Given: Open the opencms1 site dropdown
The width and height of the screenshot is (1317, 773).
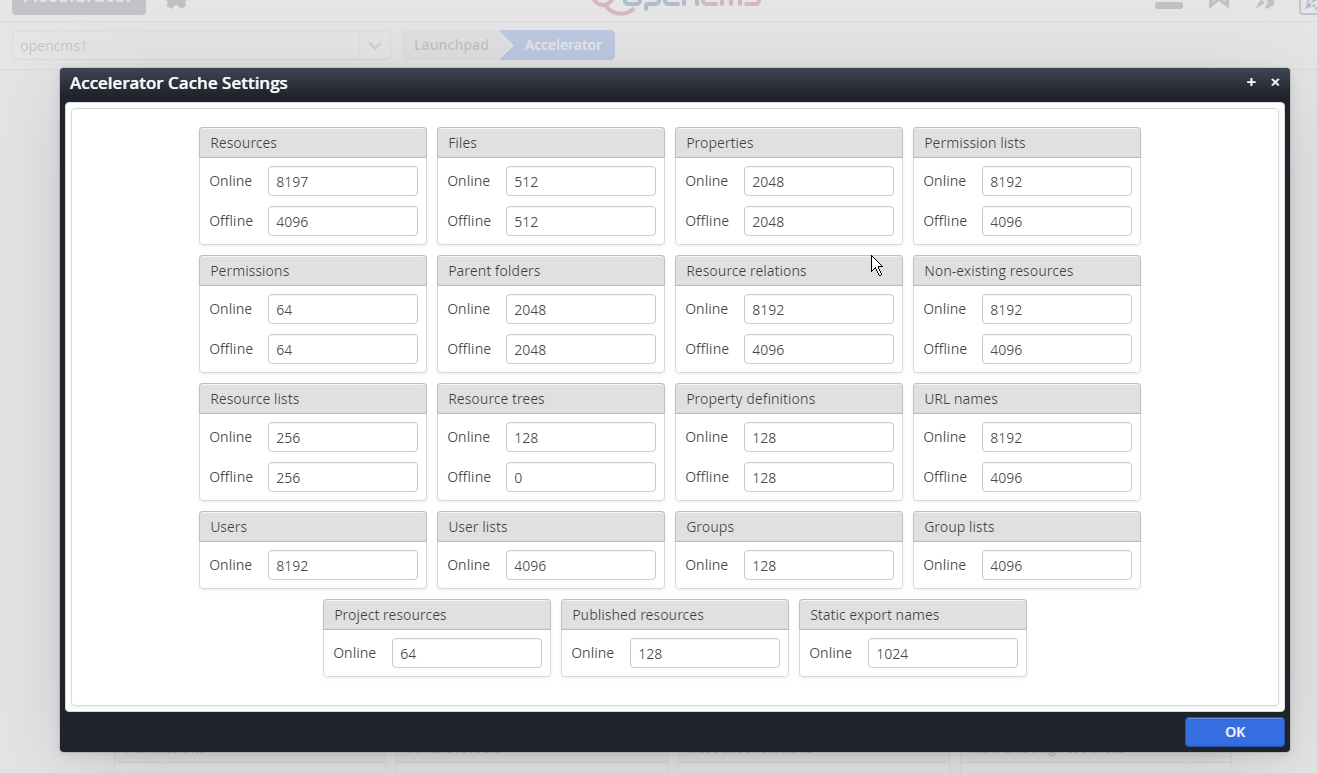Looking at the screenshot, I should 375,45.
